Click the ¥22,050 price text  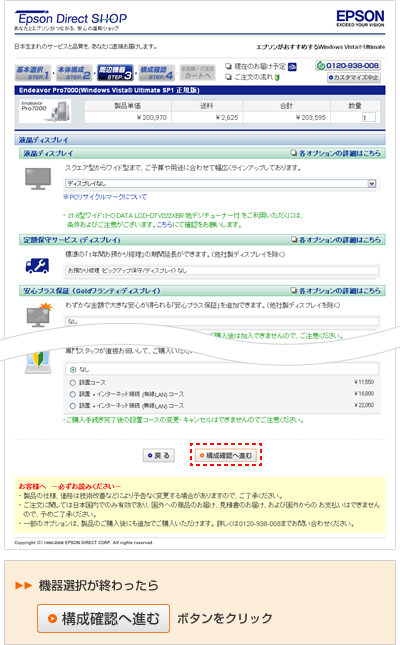point(364,405)
